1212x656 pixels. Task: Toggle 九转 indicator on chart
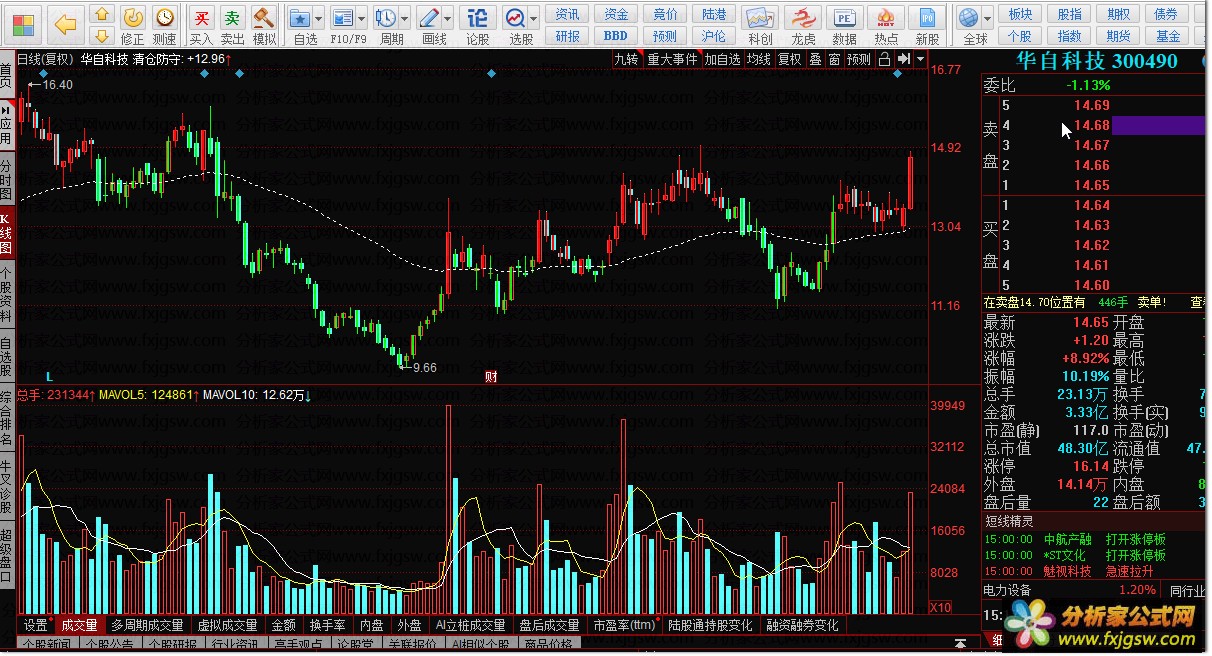tap(626, 59)
